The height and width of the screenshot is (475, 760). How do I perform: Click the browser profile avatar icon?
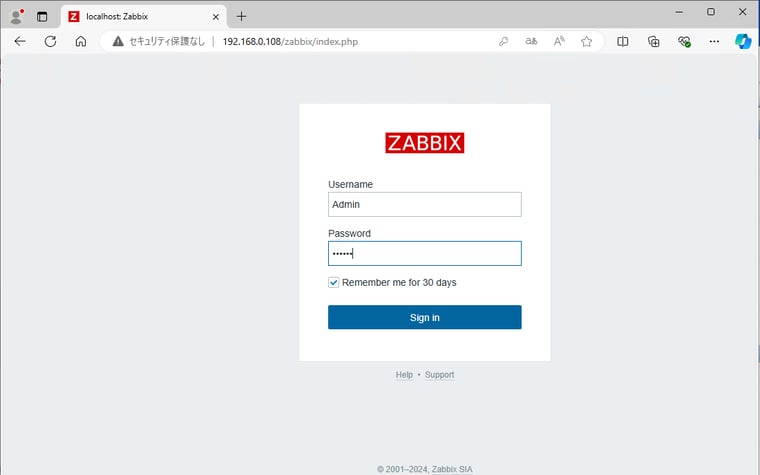click(x=17, y=16)
